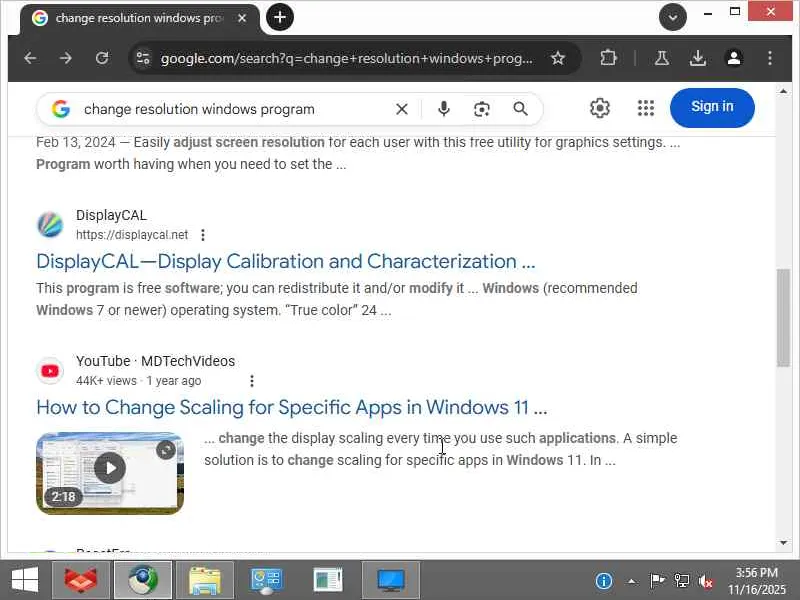Go forward with the arrow button

point(66,58)
